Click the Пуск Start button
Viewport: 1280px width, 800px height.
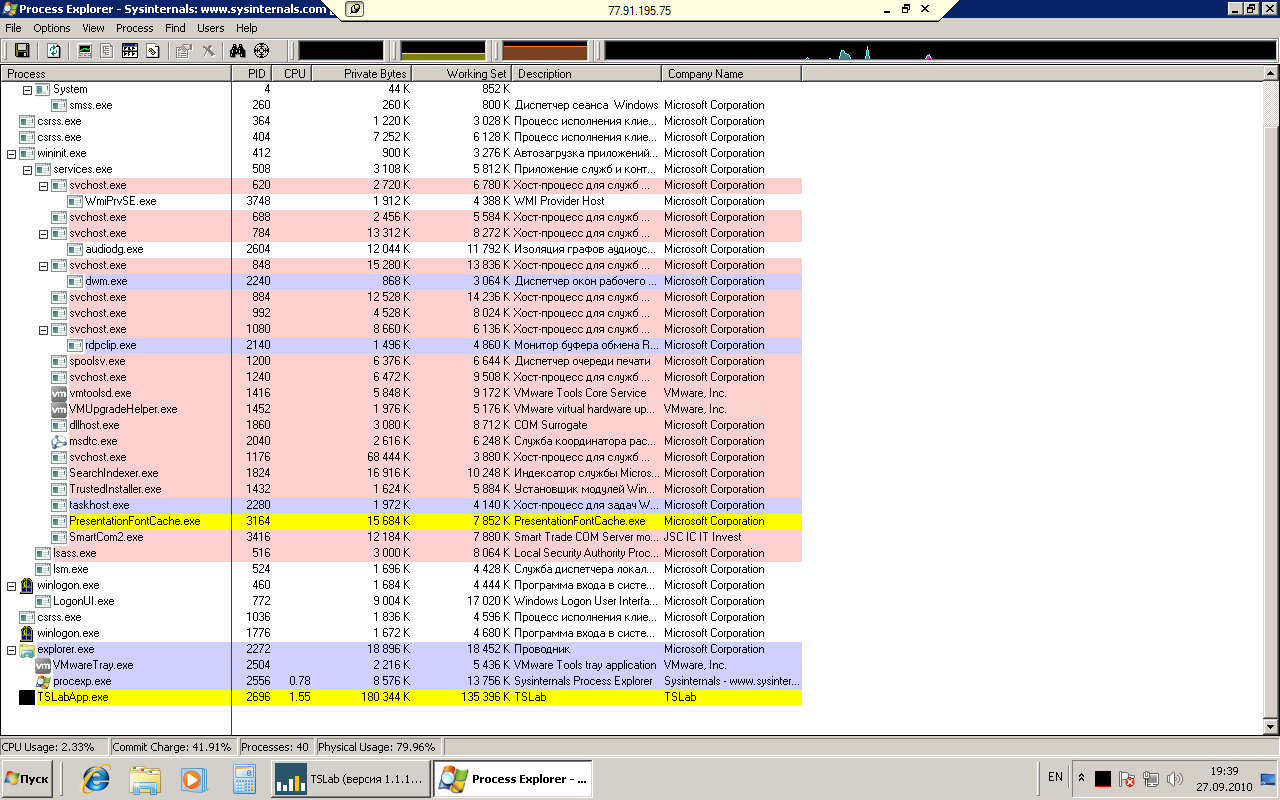tap(28, 779)
